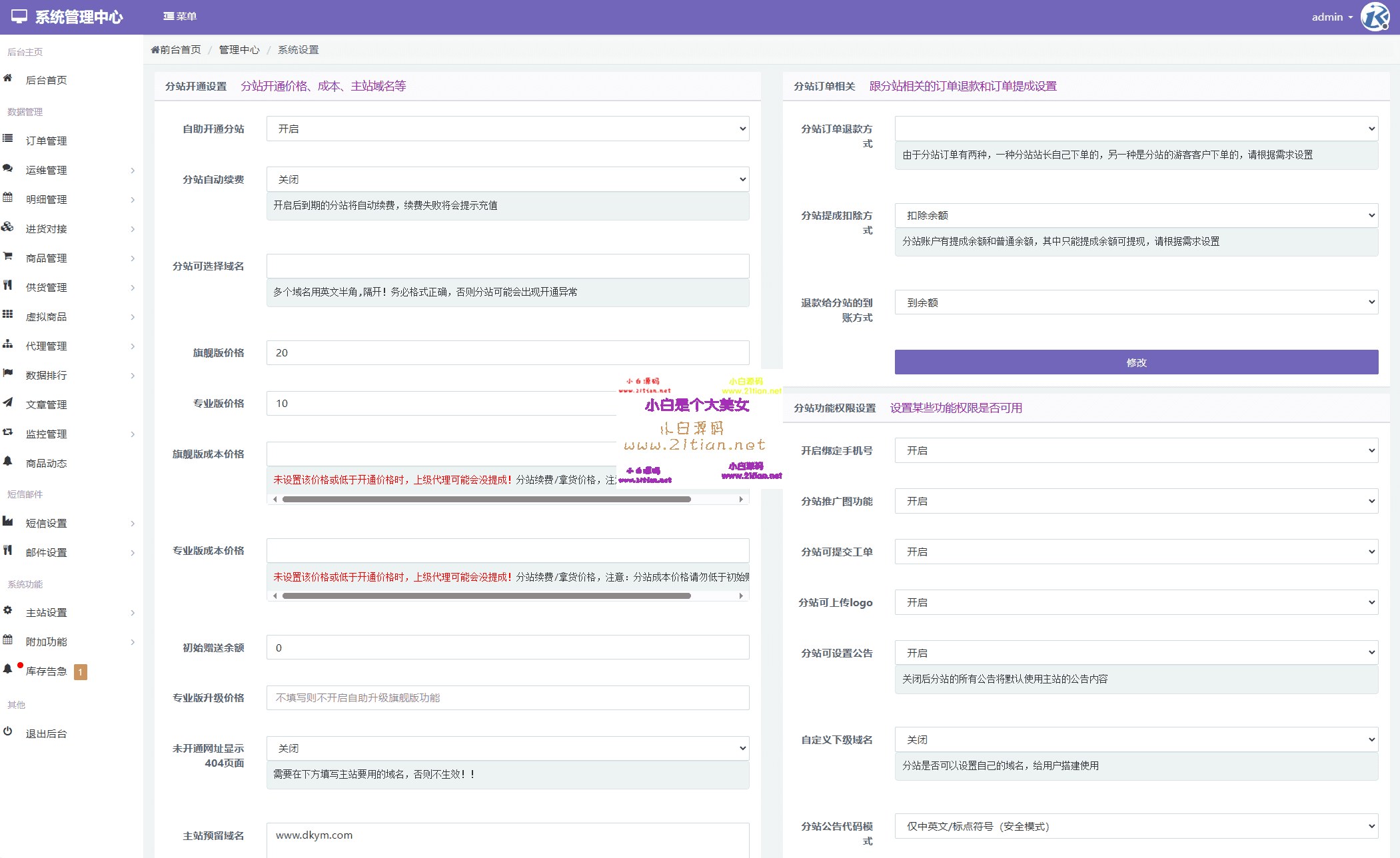Click the list icon for 订单管理
1400x858 pixels.
pos(8,139)
